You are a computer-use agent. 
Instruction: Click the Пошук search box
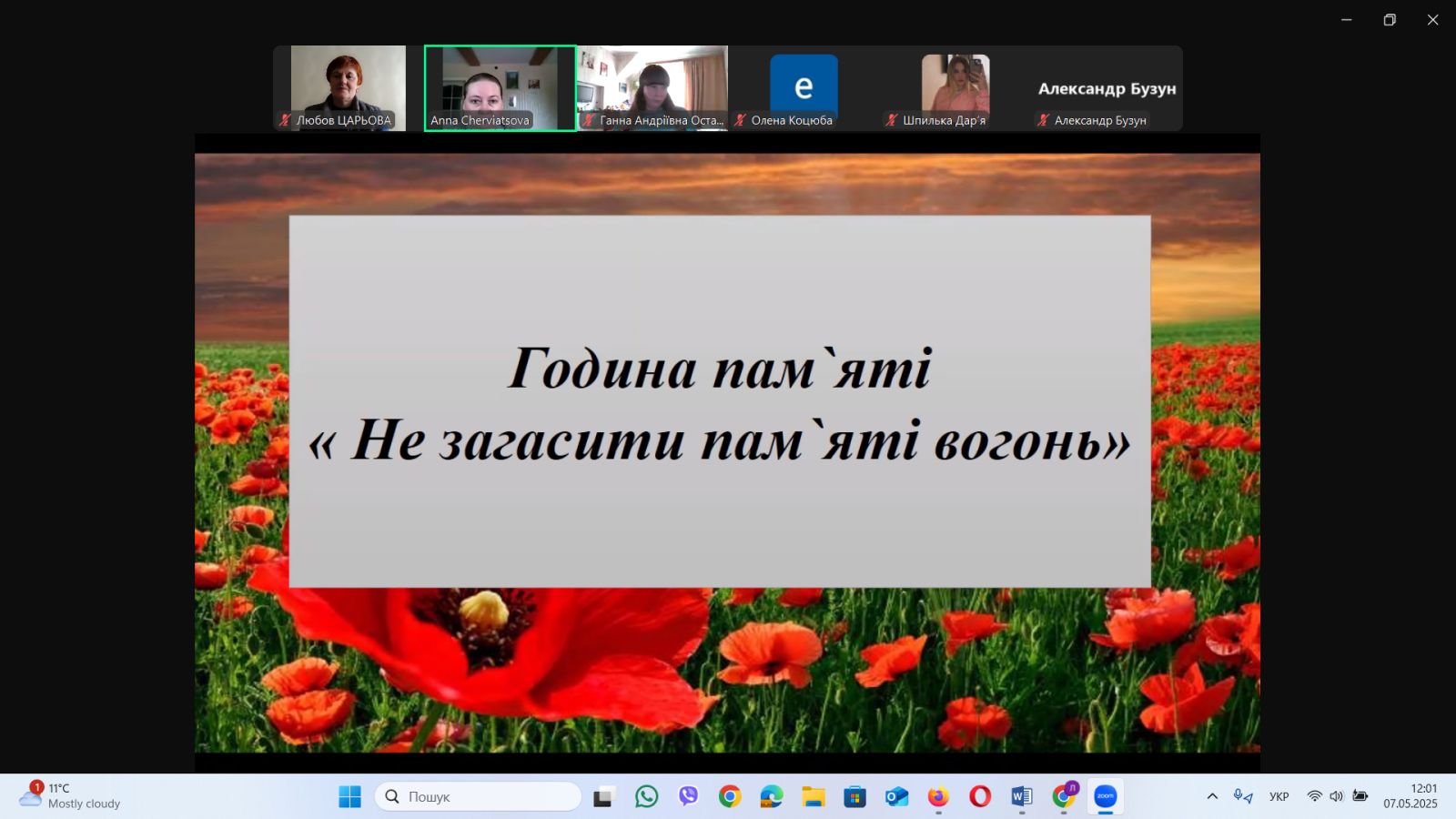click(478, 797)
